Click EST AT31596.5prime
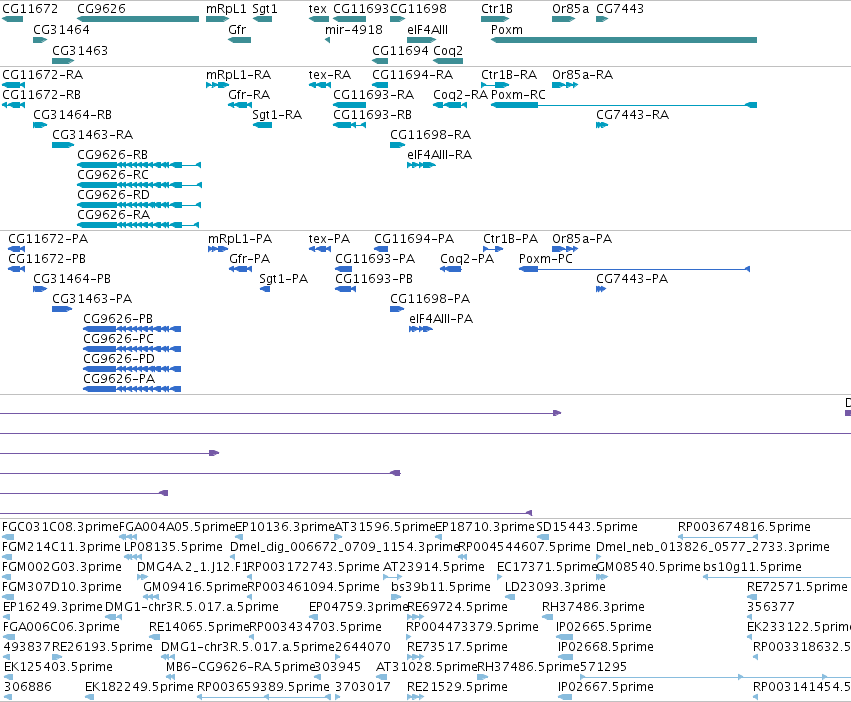The image size is (851, 702). (384, 527)
